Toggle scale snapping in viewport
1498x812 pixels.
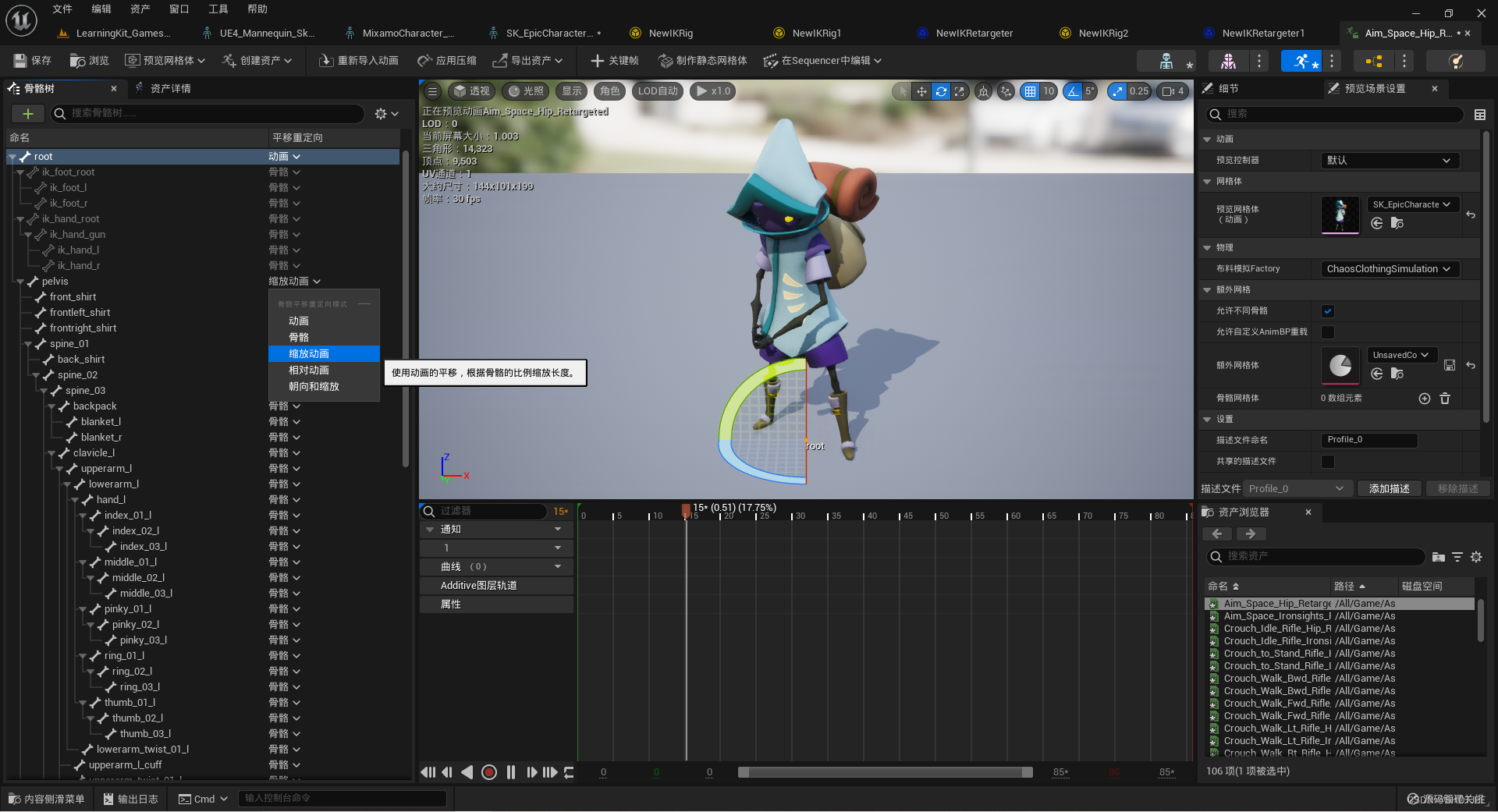point(1118,91)
